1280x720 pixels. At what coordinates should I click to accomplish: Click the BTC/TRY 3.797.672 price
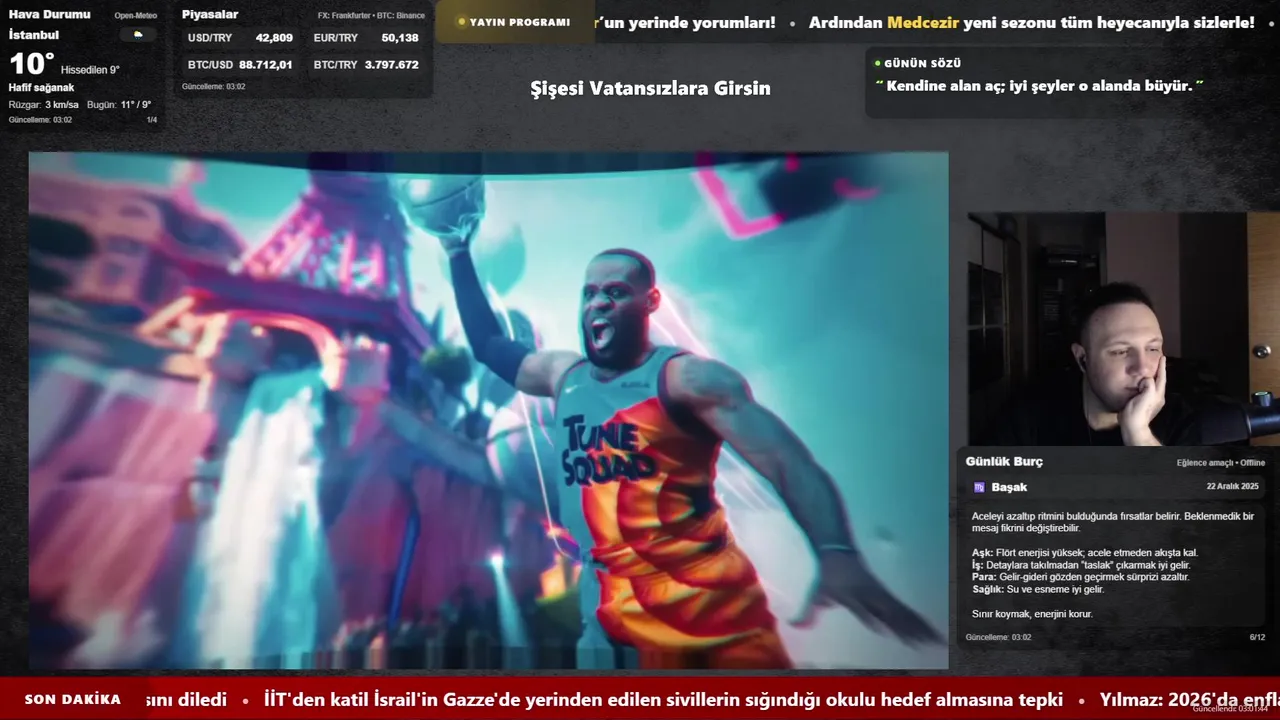click(x=366, y=65)
